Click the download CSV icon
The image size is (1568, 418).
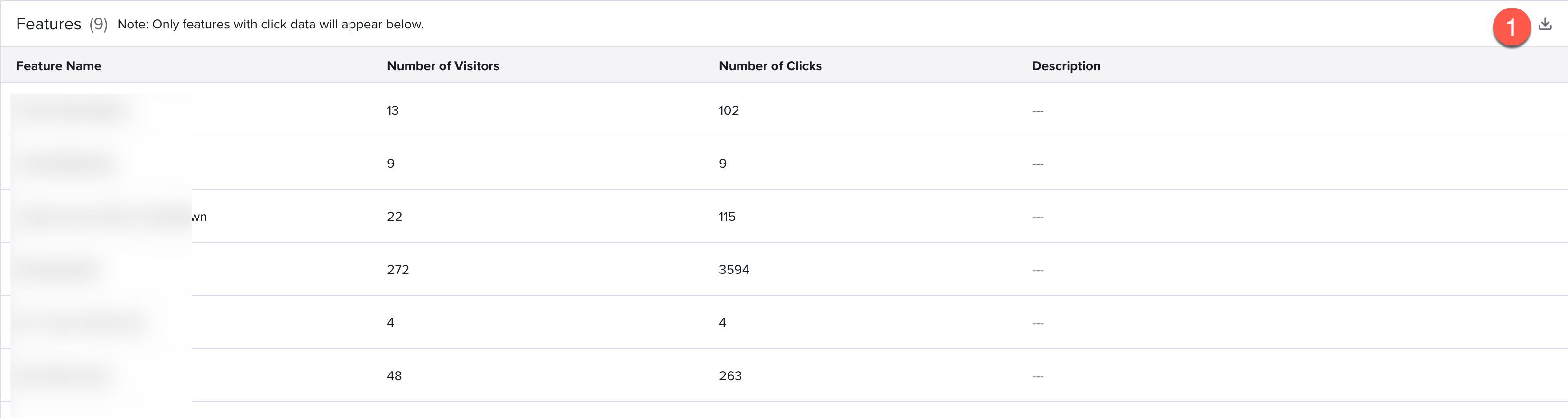[x=1545, y=24]
